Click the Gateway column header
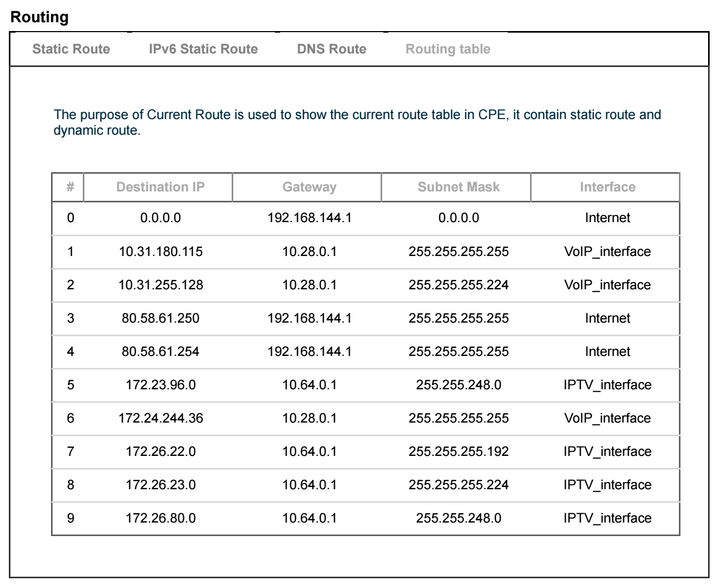Image resolution: width=719 pixels, height=588 pixels. point(309,187)
